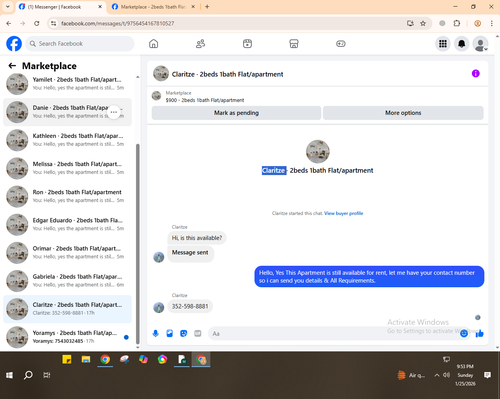
Task: Open the Friends icon in top navigation
Action: pos(200,44)
